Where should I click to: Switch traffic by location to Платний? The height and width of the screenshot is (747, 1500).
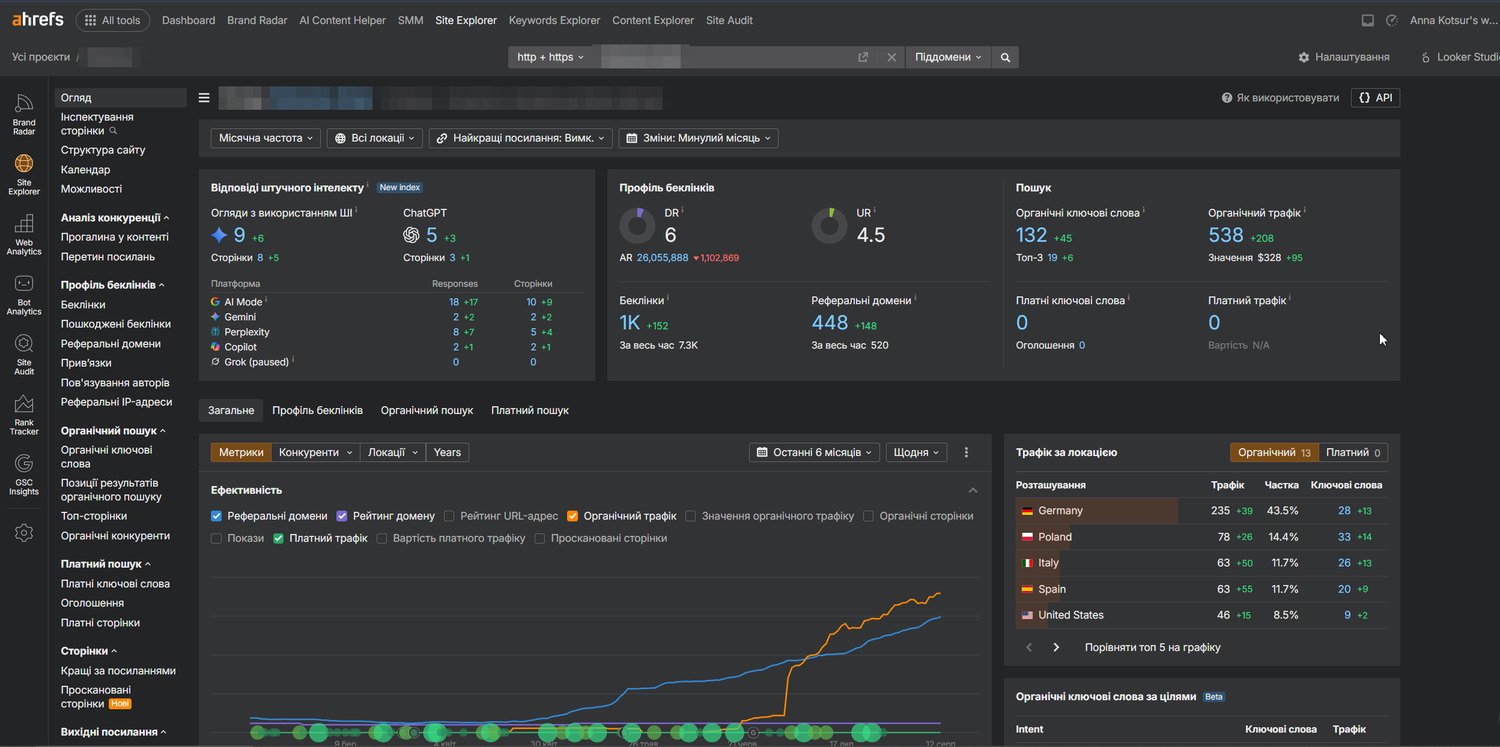click(1353, 452)
